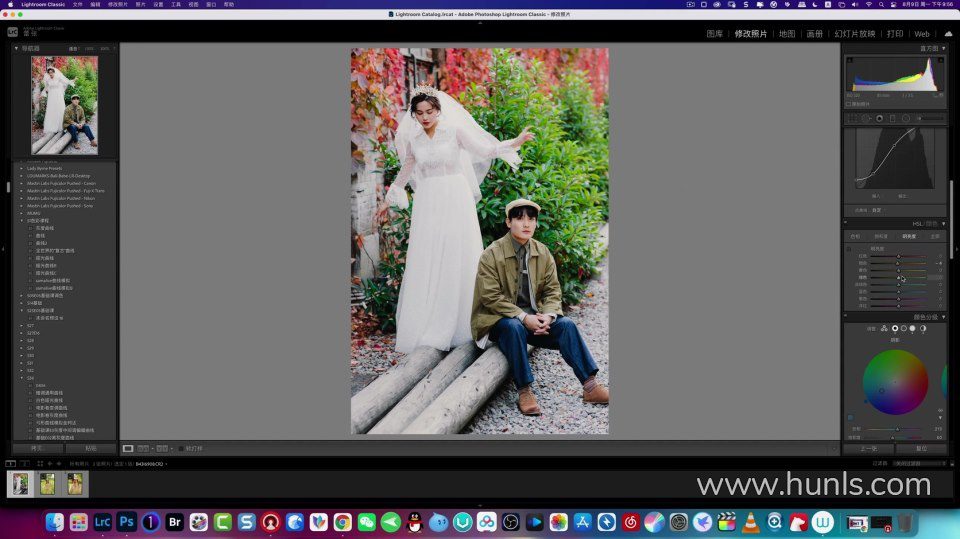
Task: Open Photoshop from the Dock
Action: 127,522
